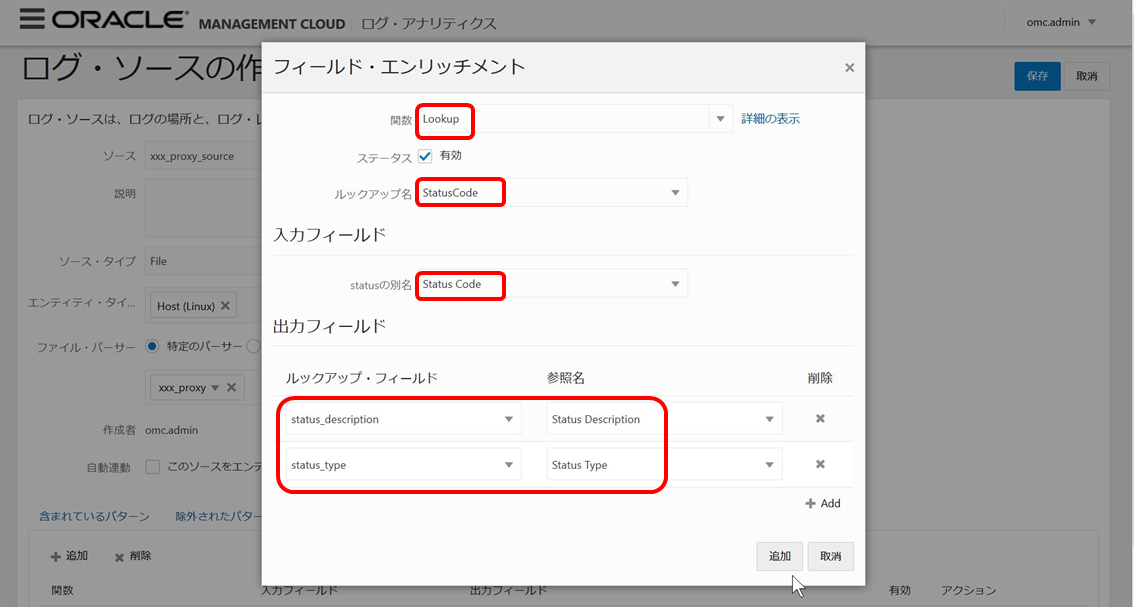Viewport: 1134px width, 607px height.
Task: Open the statusの別名 Status Code dropdown
Action: click(675, 284)
